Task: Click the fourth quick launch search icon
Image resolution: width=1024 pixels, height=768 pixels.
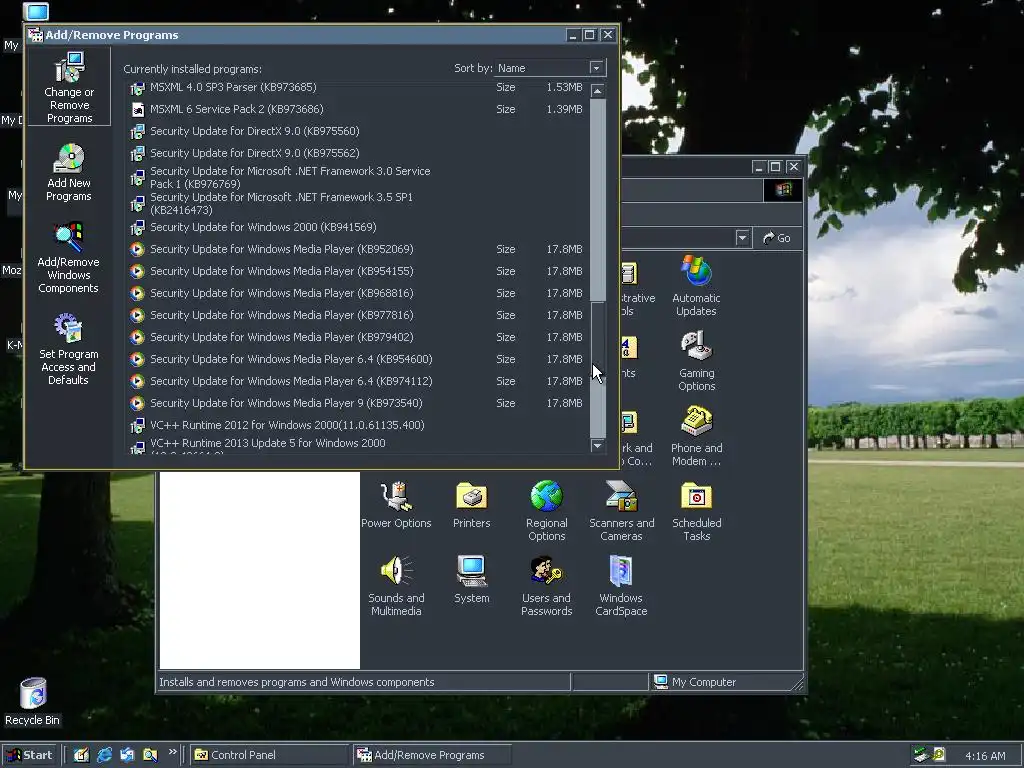Action: tap(150, 755)
